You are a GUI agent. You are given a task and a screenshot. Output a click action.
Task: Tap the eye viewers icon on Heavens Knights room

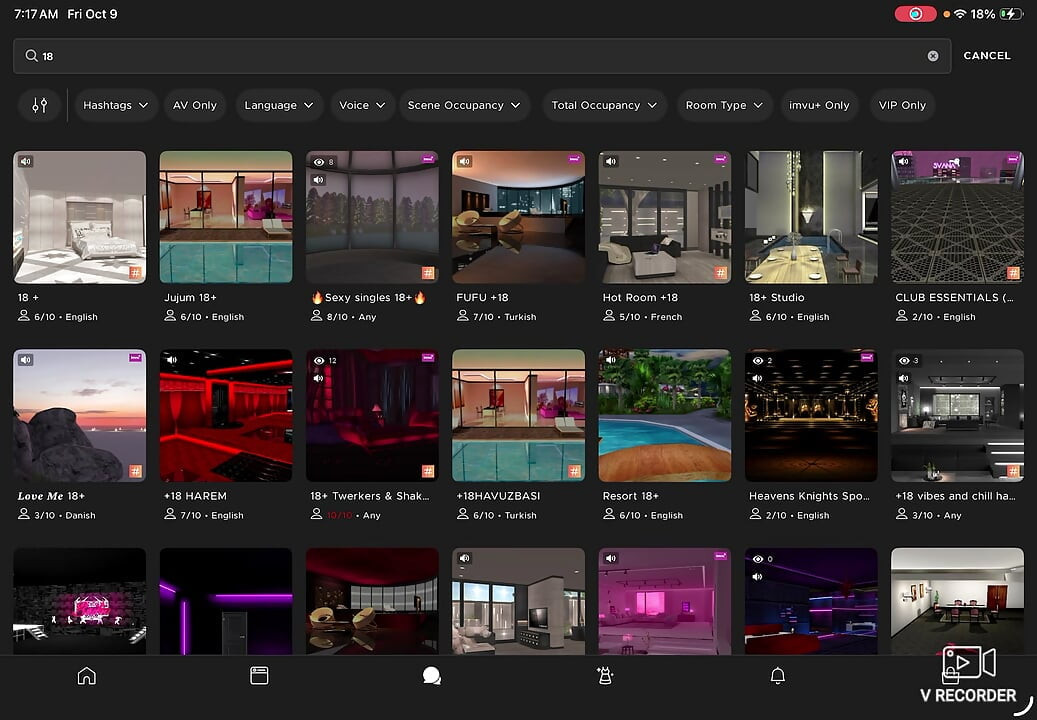(758, 360)
